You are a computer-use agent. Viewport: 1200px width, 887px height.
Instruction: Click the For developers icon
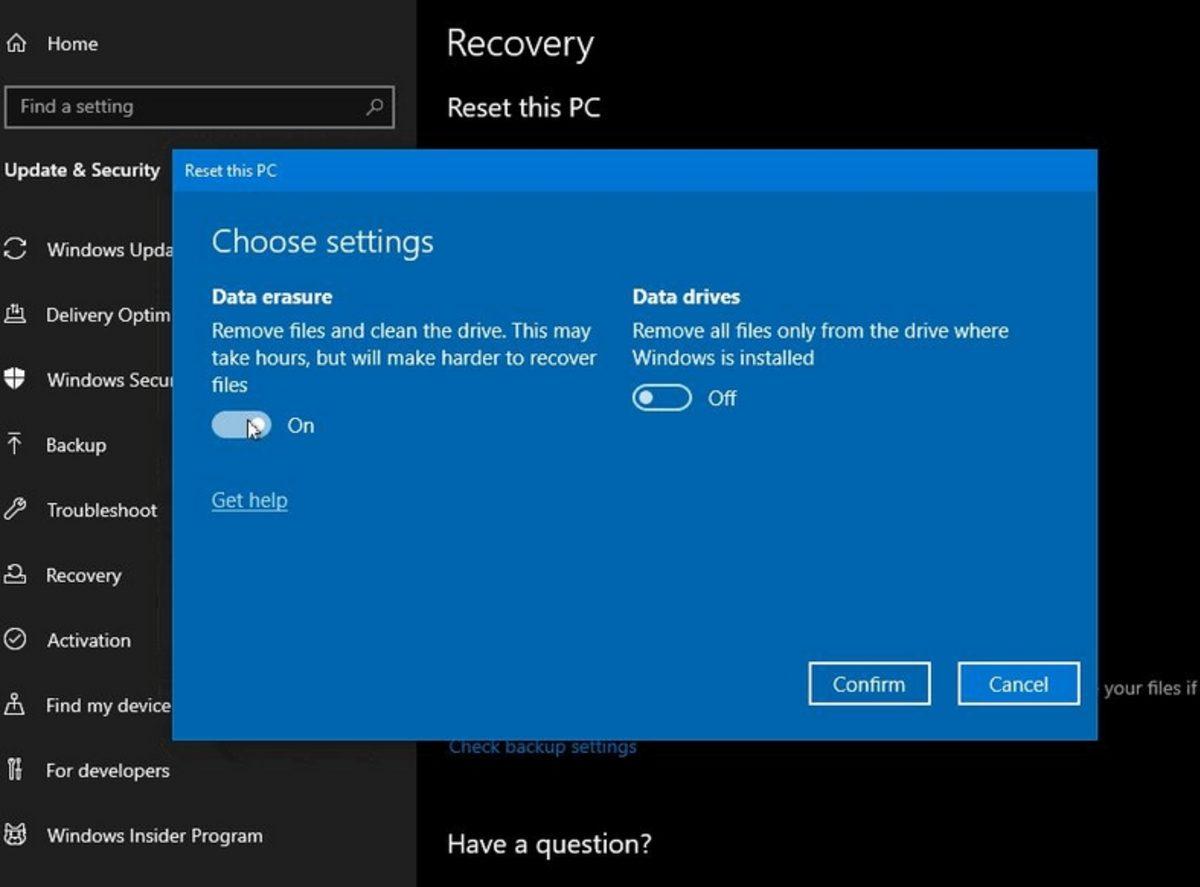coord(15,770)
